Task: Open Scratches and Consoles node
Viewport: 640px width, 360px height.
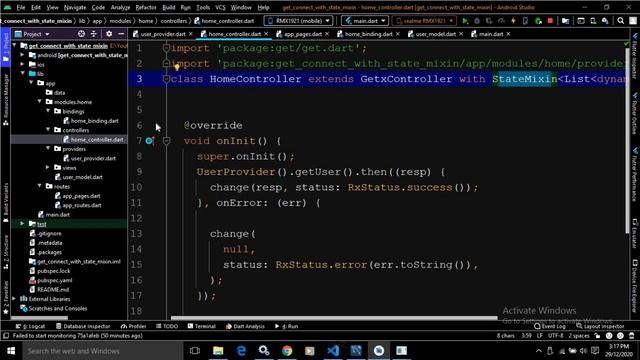Action: [58, 308]
